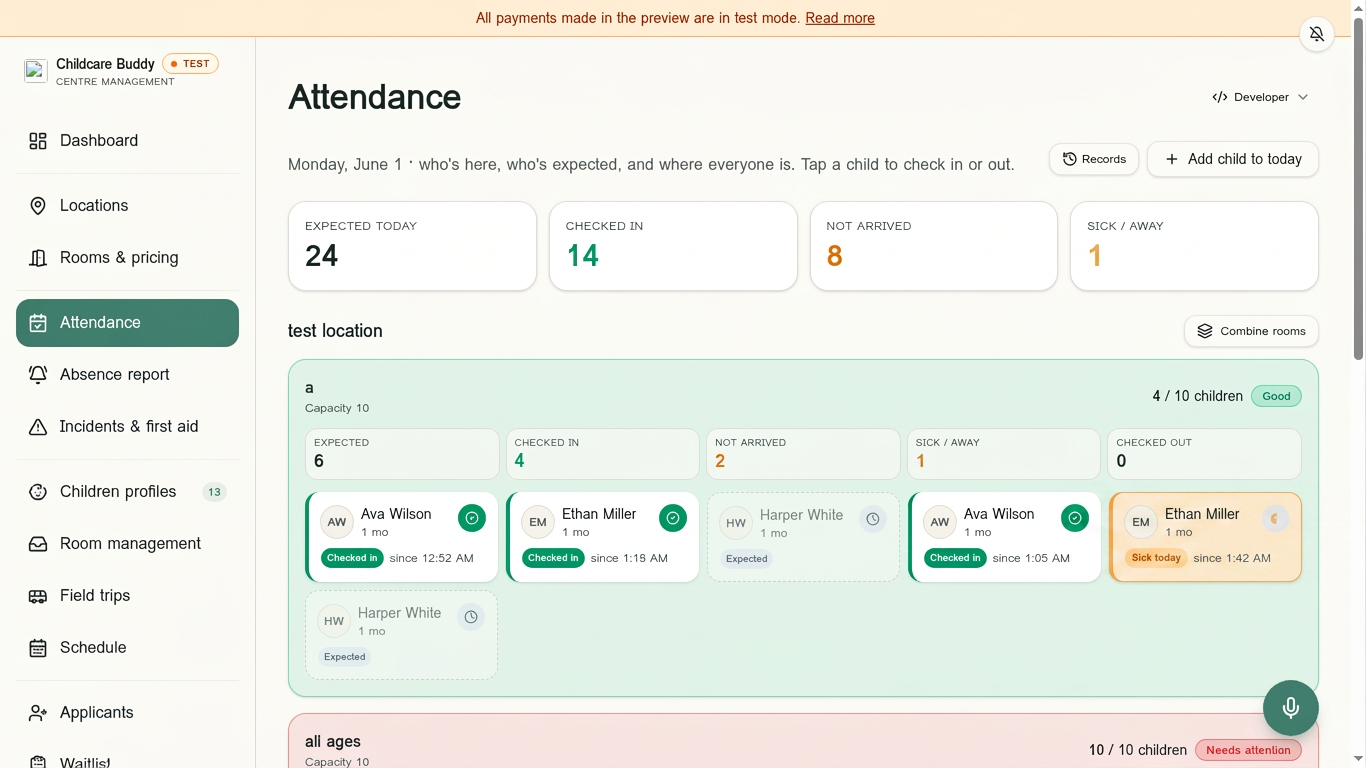Click the layers icon in Combine rooms

tap(1205, 331)
